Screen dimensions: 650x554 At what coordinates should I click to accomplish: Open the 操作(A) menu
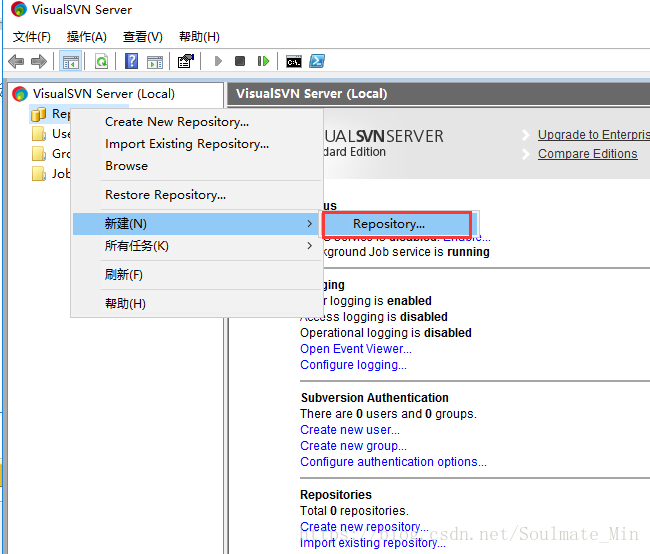87,37
